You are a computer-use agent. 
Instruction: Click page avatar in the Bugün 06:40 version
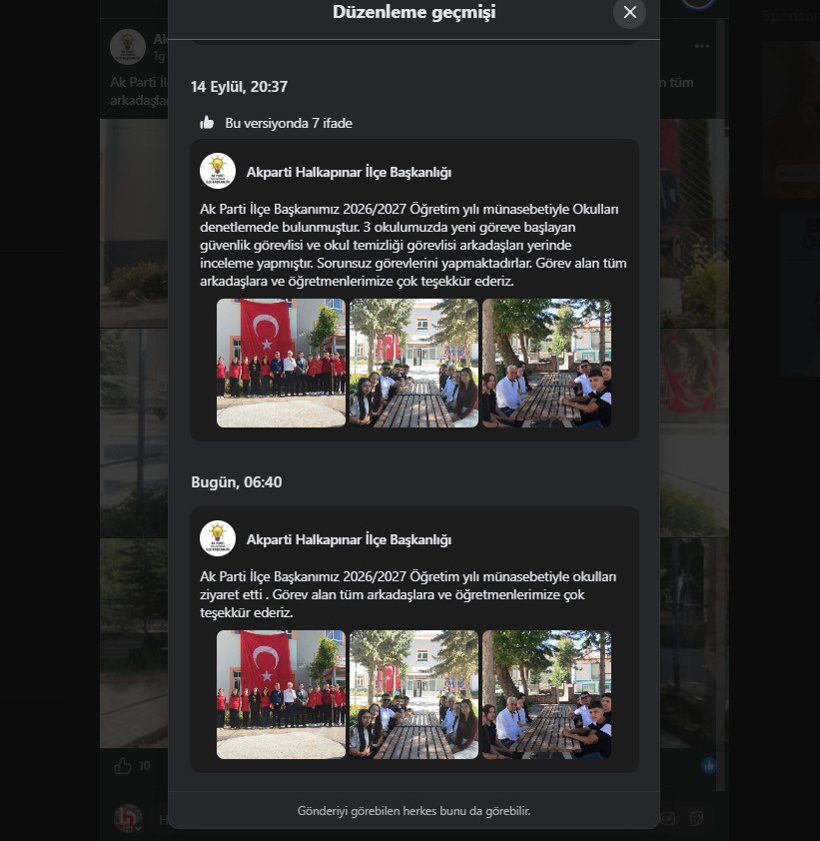click(x=218, y=538)
